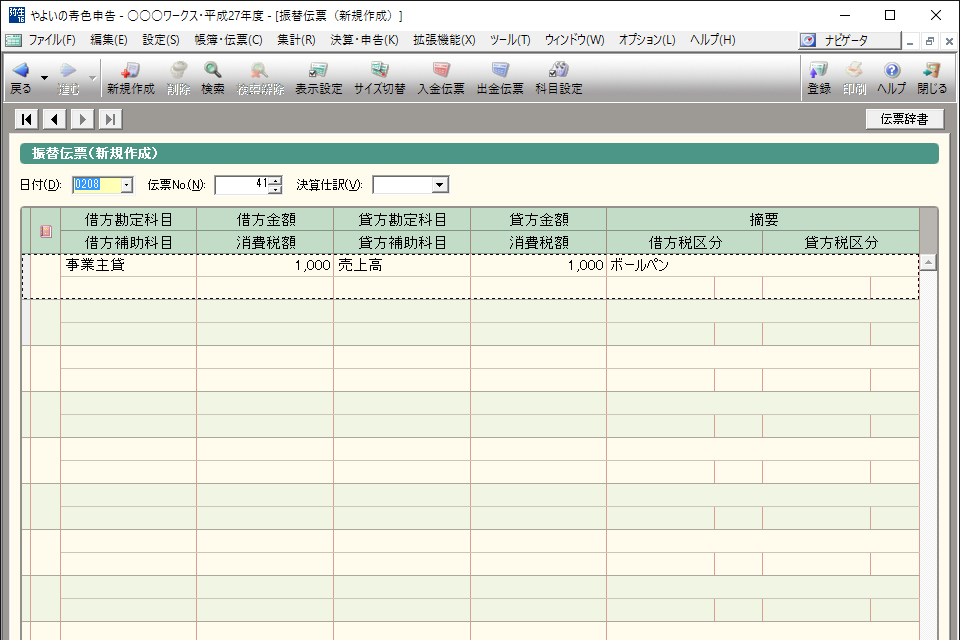Select the debit amount 1,000 cell

pyautogui.click(x=265, y=265)
